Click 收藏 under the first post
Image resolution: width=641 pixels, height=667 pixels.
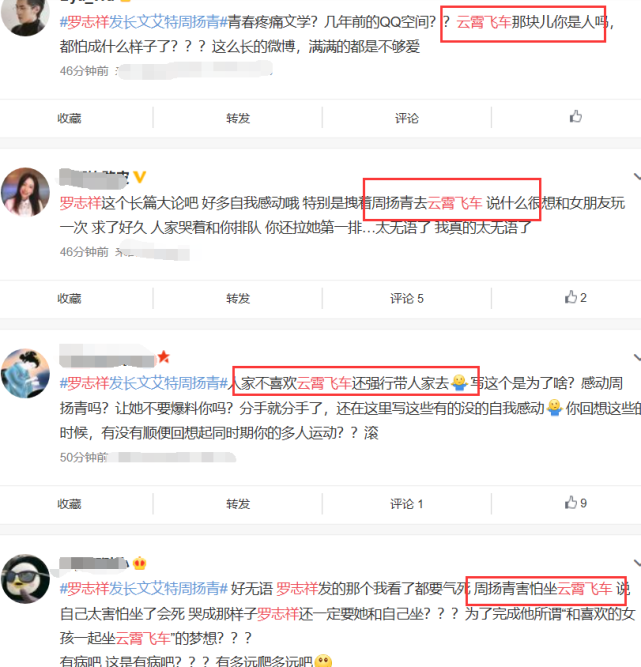tap(69, 118)
